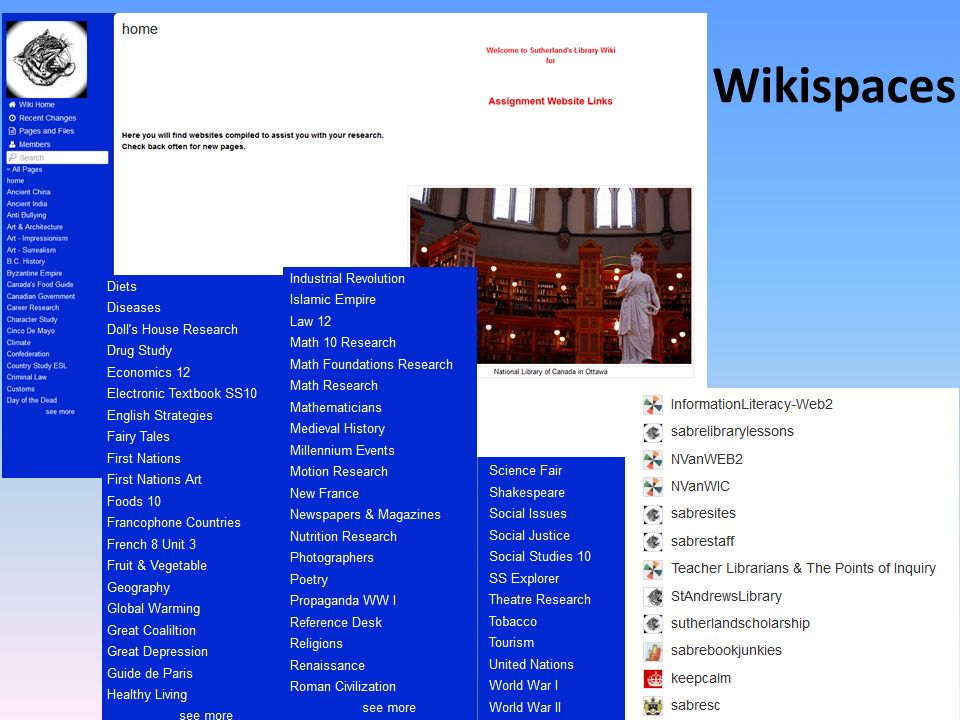Open the Members menu item

[34, 144]
